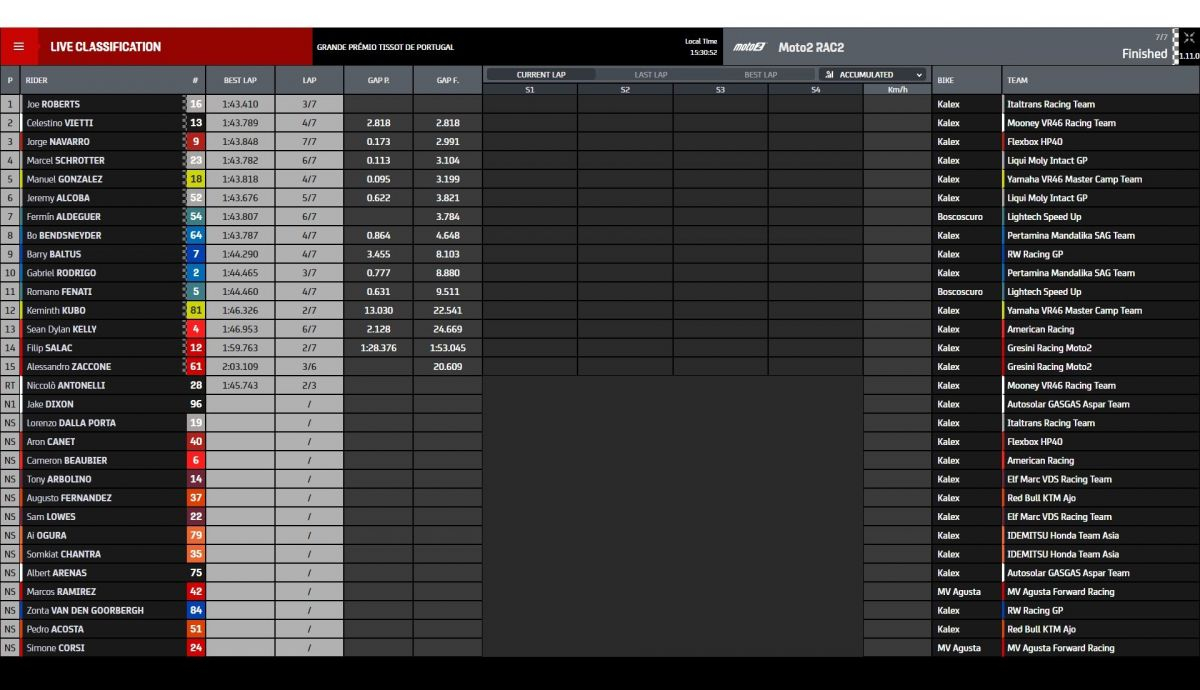
Task: Click the Gap P. column header
Action: pos(378,80)
